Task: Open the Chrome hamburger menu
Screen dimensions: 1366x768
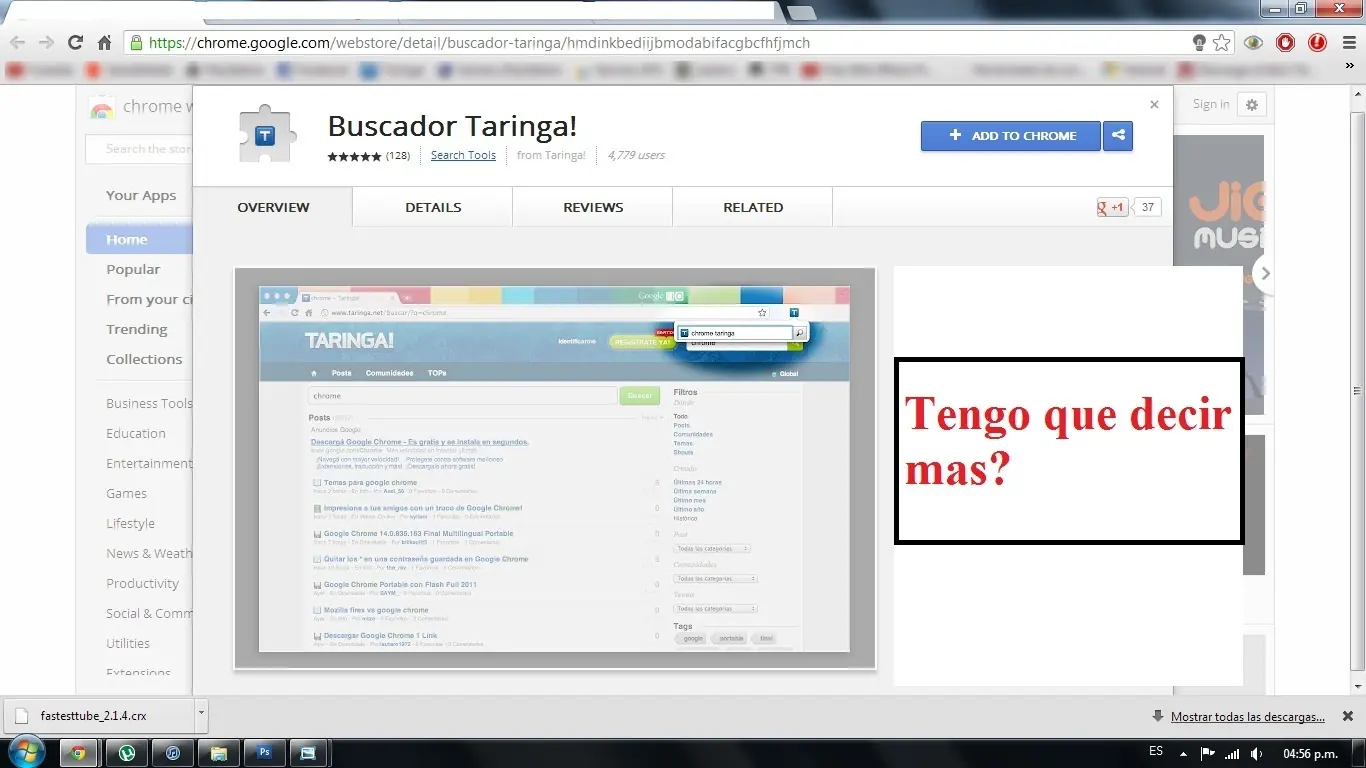Action: point(1348,43)
